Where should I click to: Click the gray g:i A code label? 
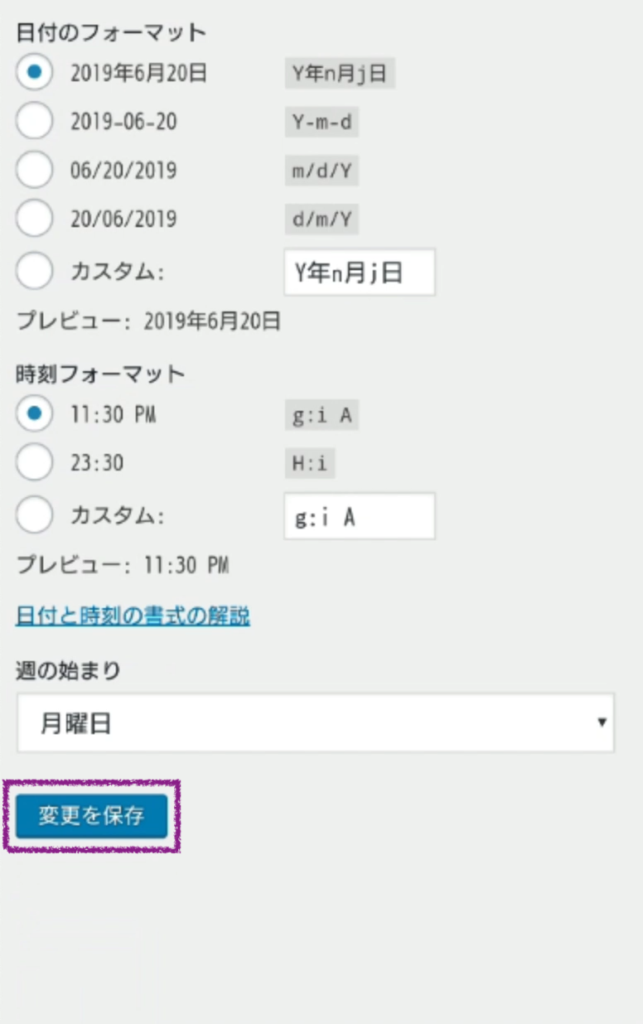click(321, 415)
